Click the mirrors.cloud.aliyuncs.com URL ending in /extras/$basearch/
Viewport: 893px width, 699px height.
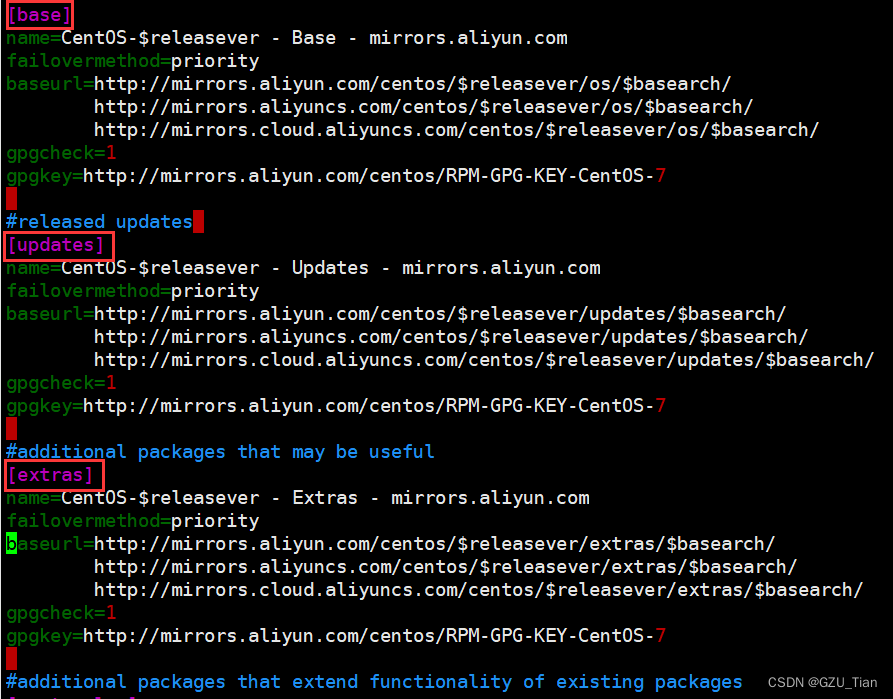pos(478,590)
